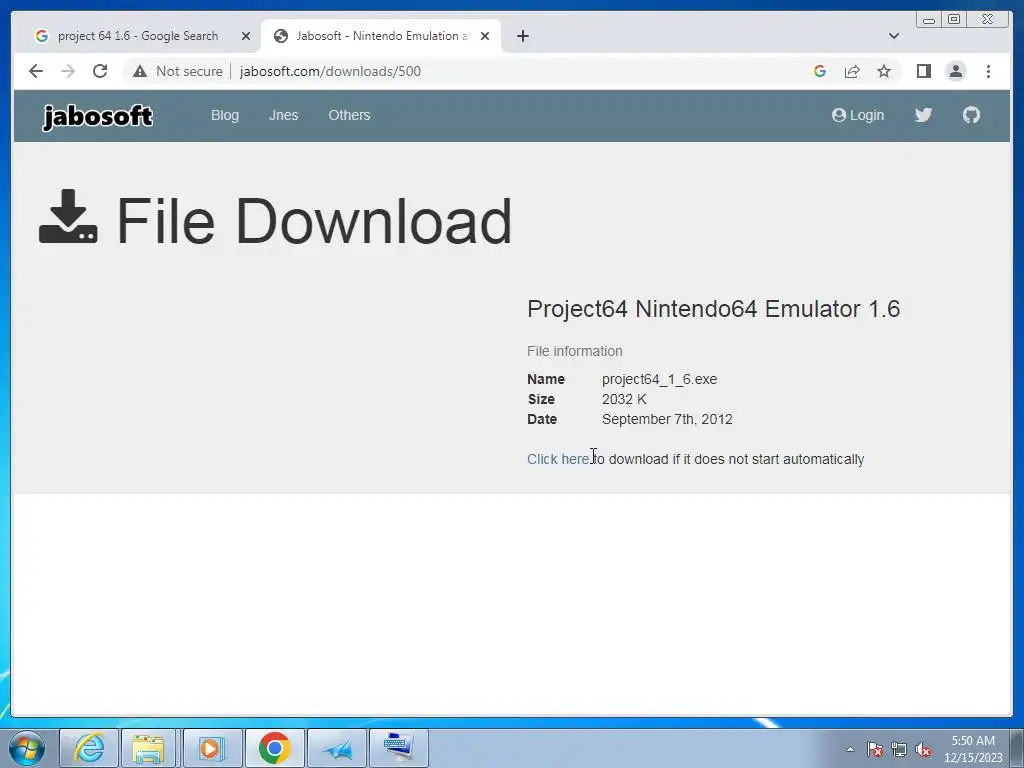Image resolution: width=1024 pixels, height=768 pixels.
Task: Show hidden tray icons arrow
Action: click(850, 749)
